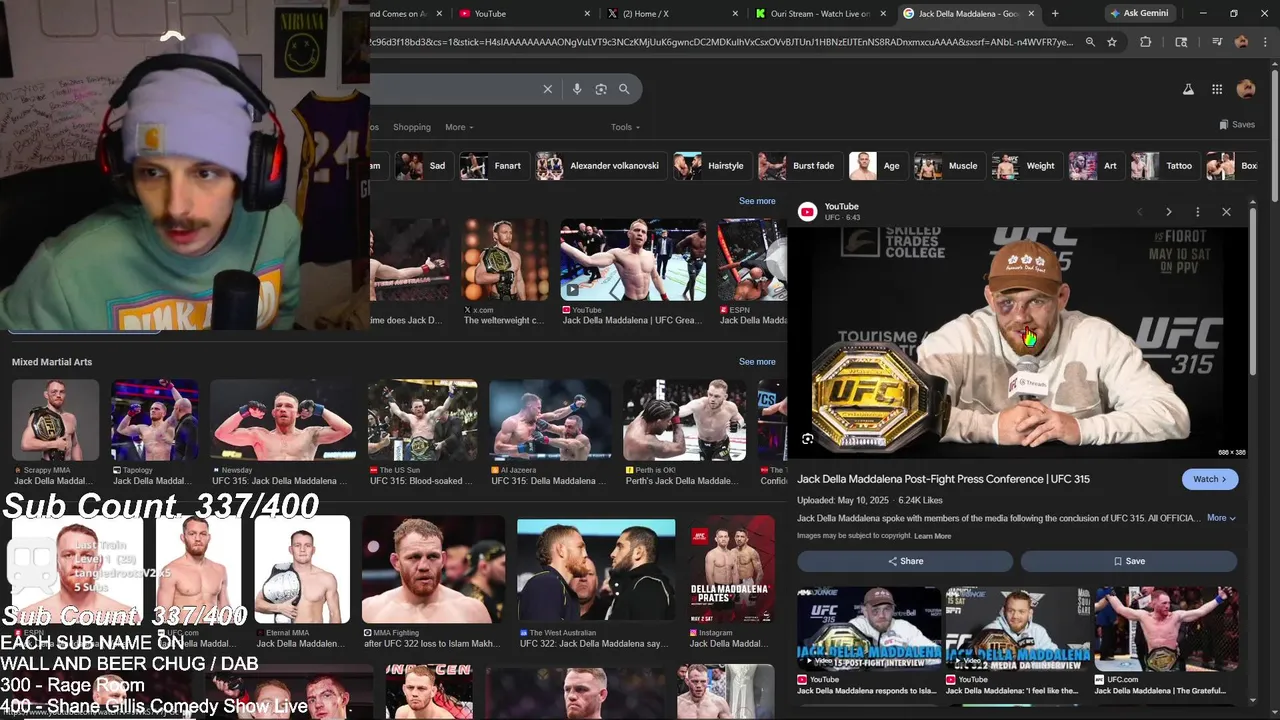Select the Tattoo filter chip

click(1164, 166)
